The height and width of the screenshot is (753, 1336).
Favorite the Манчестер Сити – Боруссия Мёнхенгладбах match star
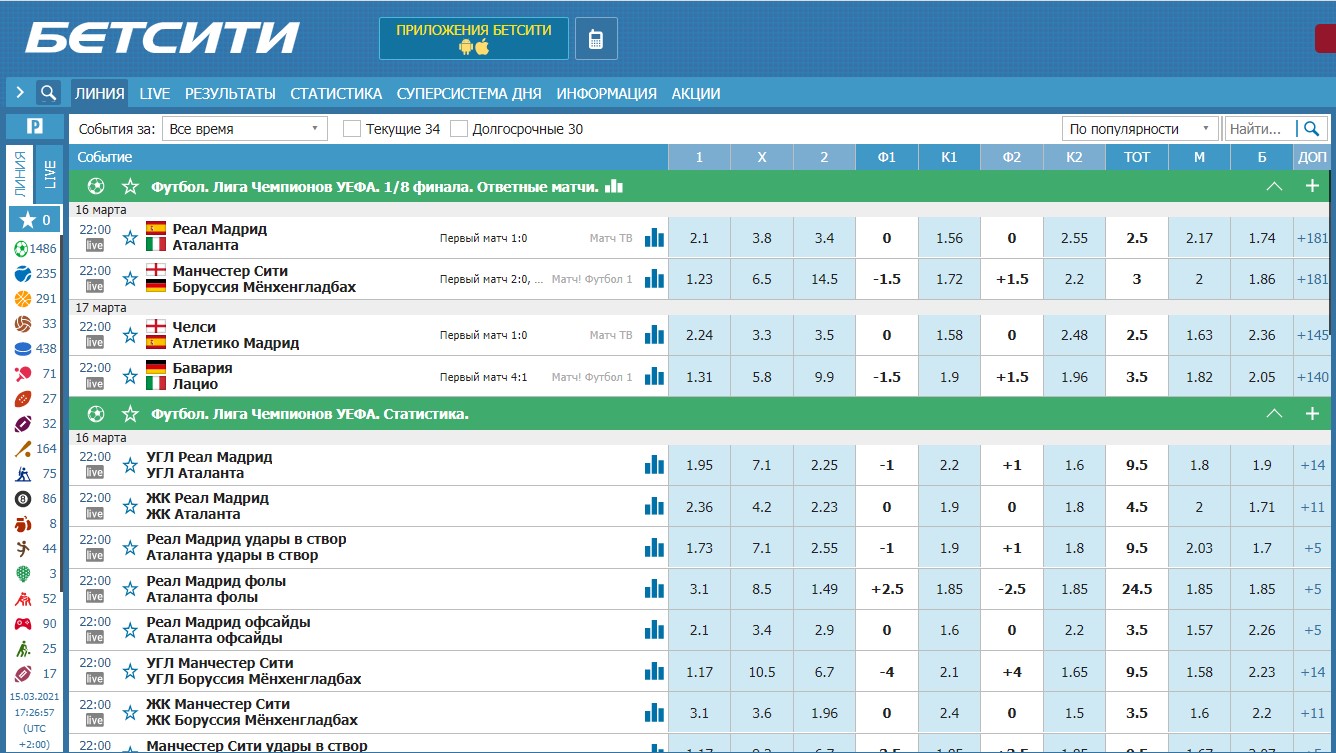coord(129,279)
